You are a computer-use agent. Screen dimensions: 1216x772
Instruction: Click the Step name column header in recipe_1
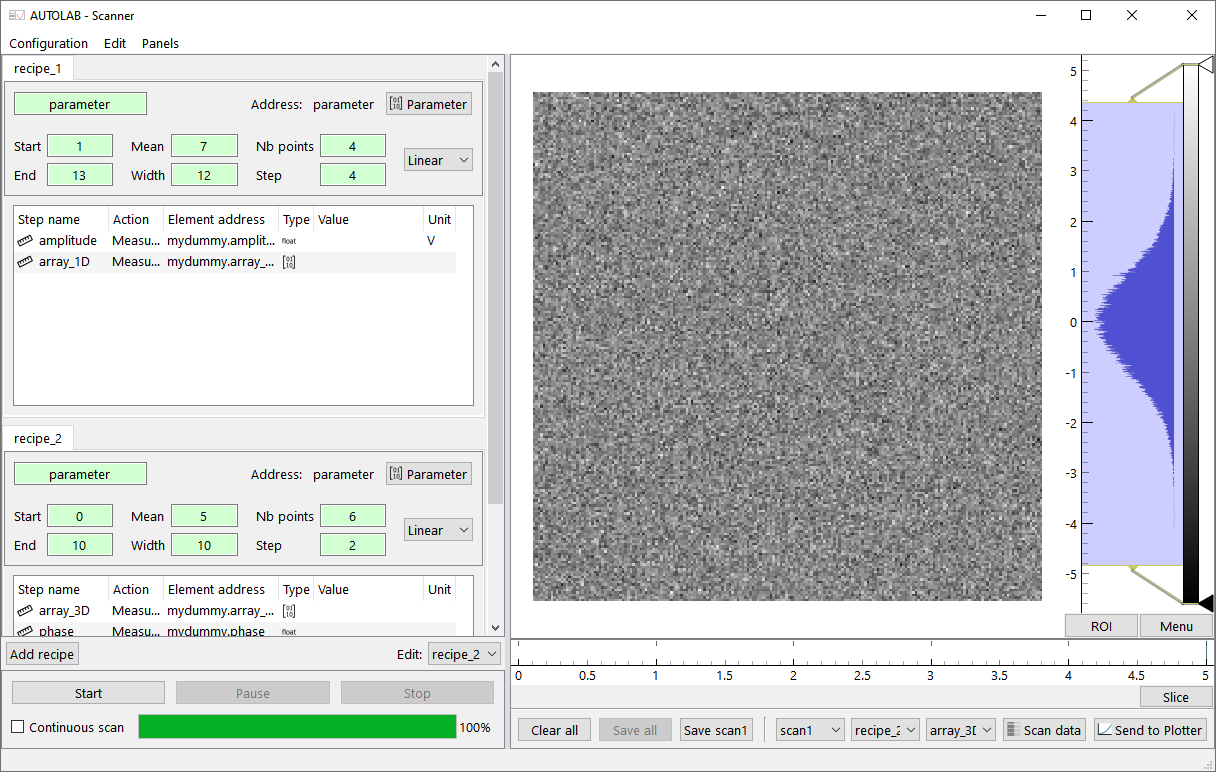point(61,219)
